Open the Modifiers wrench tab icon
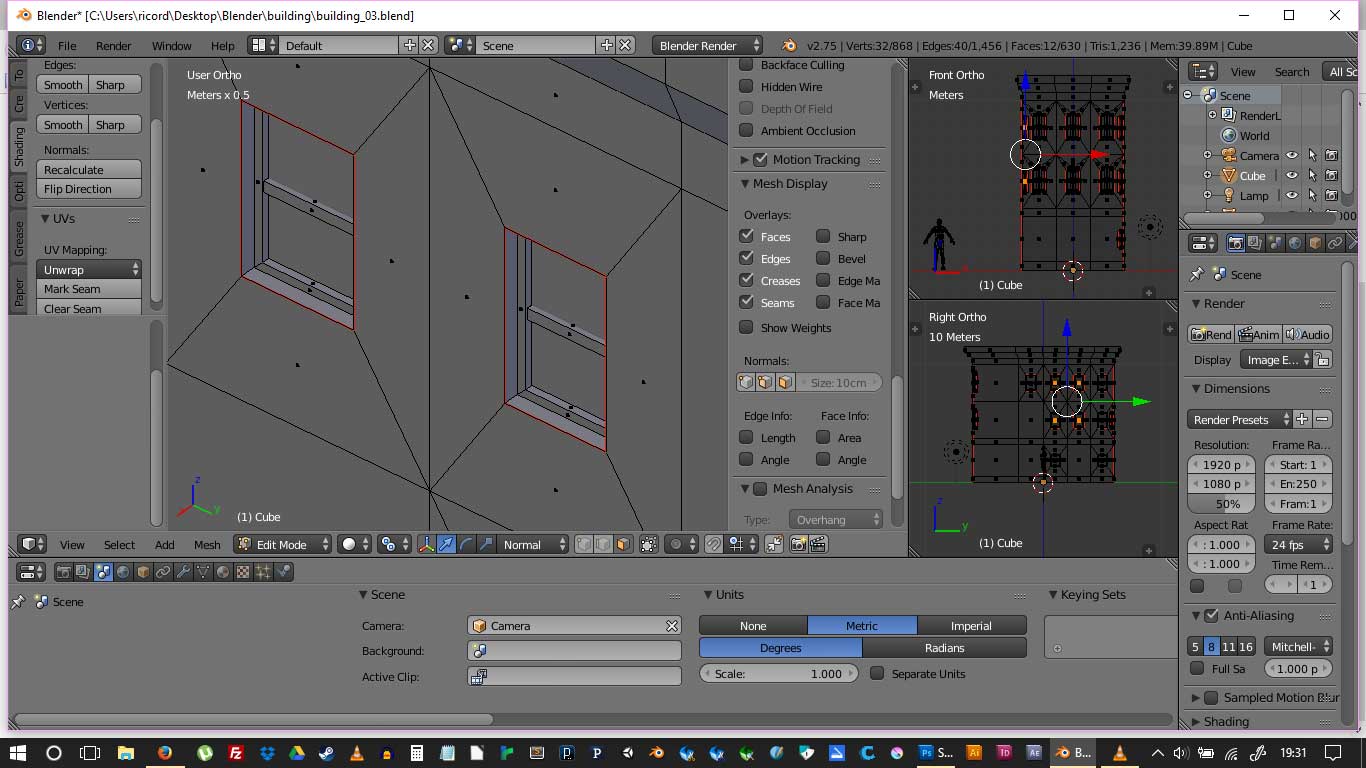 (183, 572)
